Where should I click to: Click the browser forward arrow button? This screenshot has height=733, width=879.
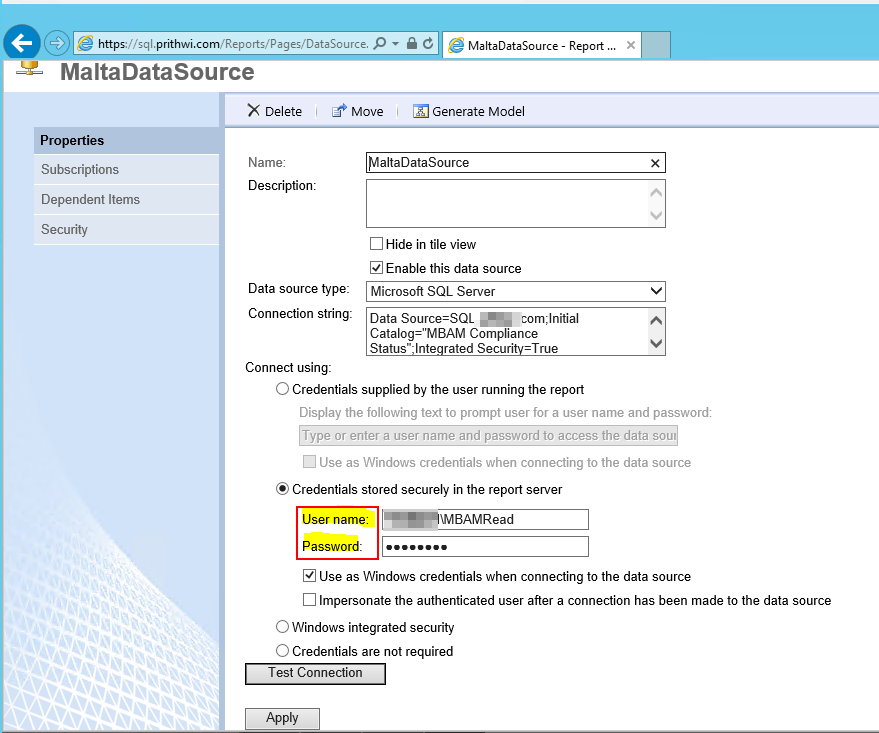coord(56,43)
